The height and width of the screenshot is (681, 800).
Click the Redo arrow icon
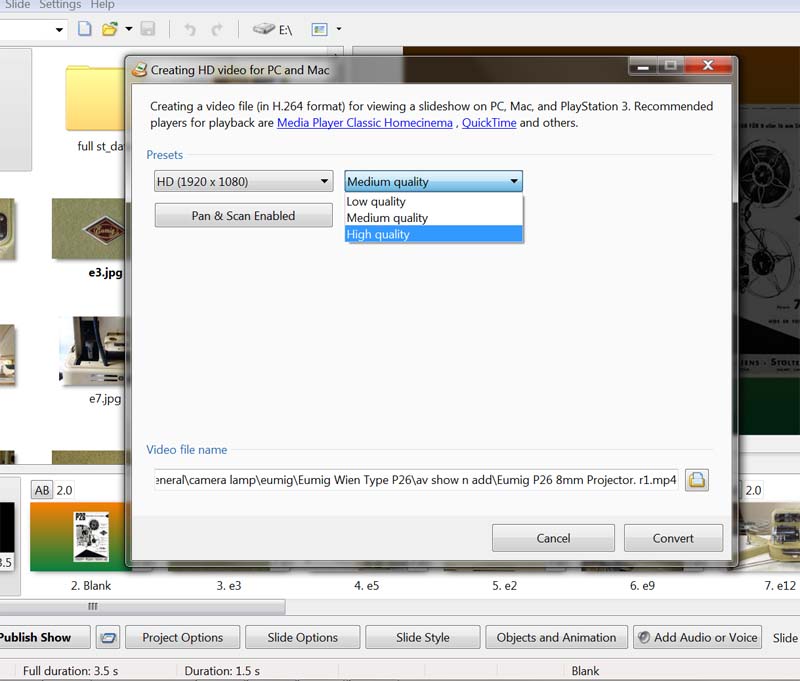[216, 29]
